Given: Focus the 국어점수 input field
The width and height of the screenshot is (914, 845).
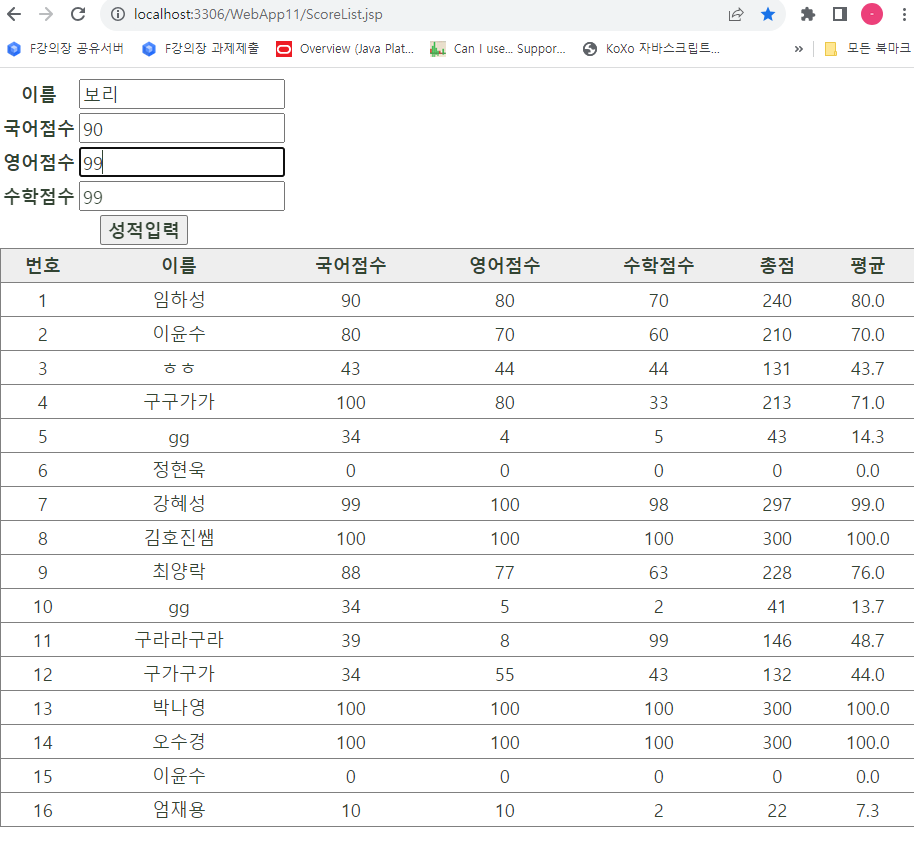Looking at the screenshot, I should click(x=182, y=128).
